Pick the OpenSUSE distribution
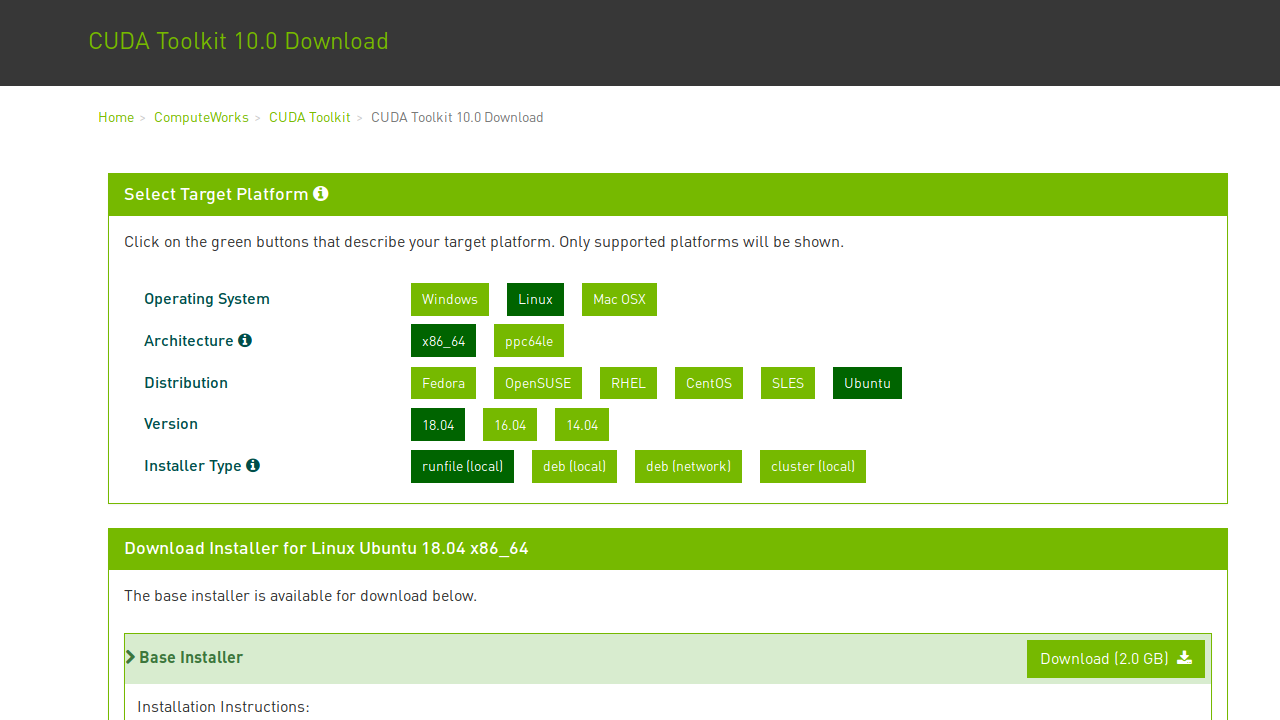This screenshot has height=720, width=1280. (x=538, y=383)
